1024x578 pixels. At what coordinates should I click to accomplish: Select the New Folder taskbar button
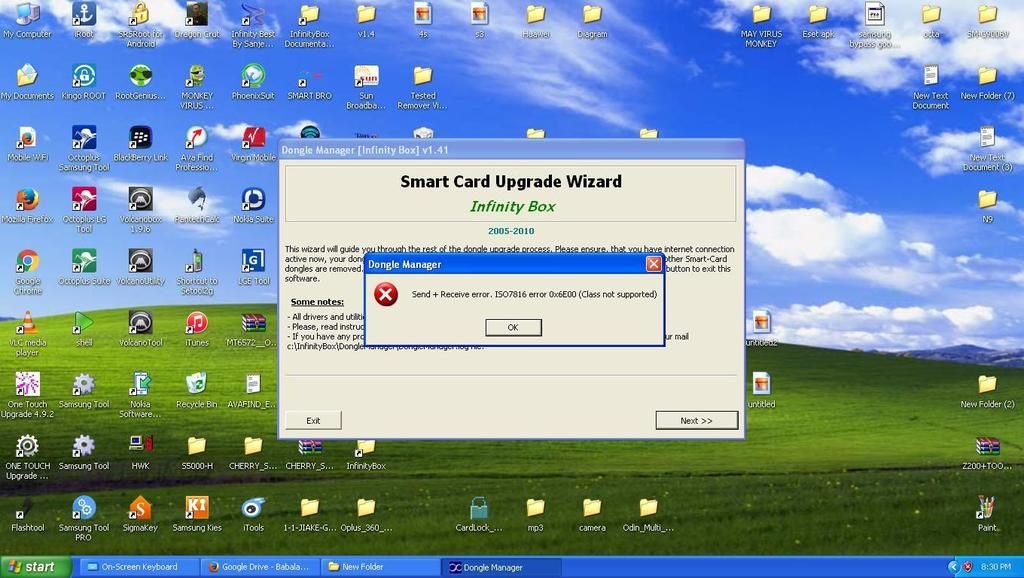click(x=380, y=567)
